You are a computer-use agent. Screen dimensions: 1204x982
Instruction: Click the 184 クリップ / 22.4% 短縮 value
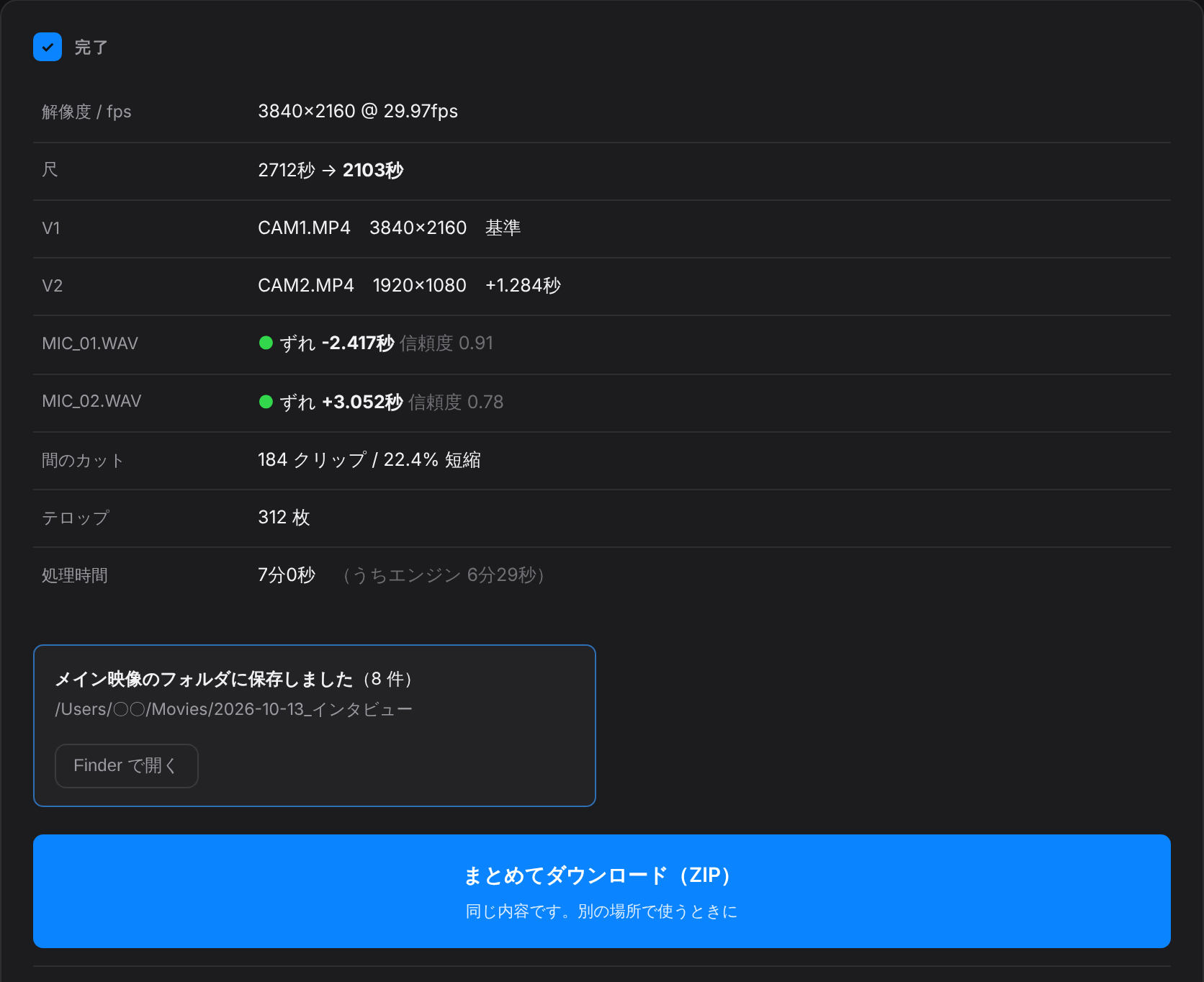tap(369, 460)
